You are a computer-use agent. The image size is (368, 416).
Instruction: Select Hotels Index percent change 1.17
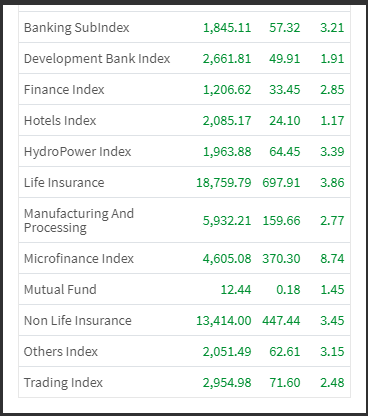point(332,121)
